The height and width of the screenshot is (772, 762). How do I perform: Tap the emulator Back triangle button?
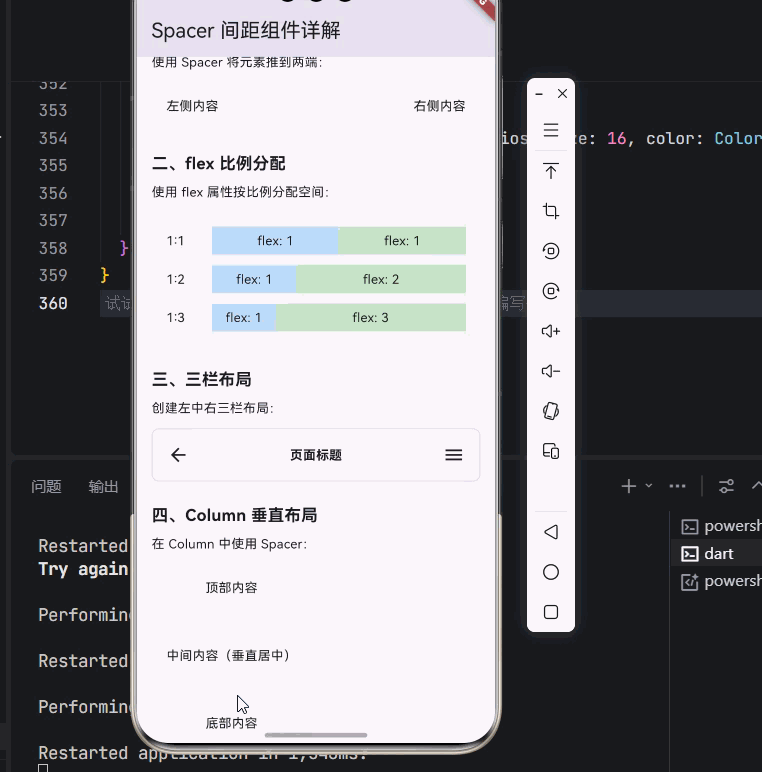click(x=551, y=532)
